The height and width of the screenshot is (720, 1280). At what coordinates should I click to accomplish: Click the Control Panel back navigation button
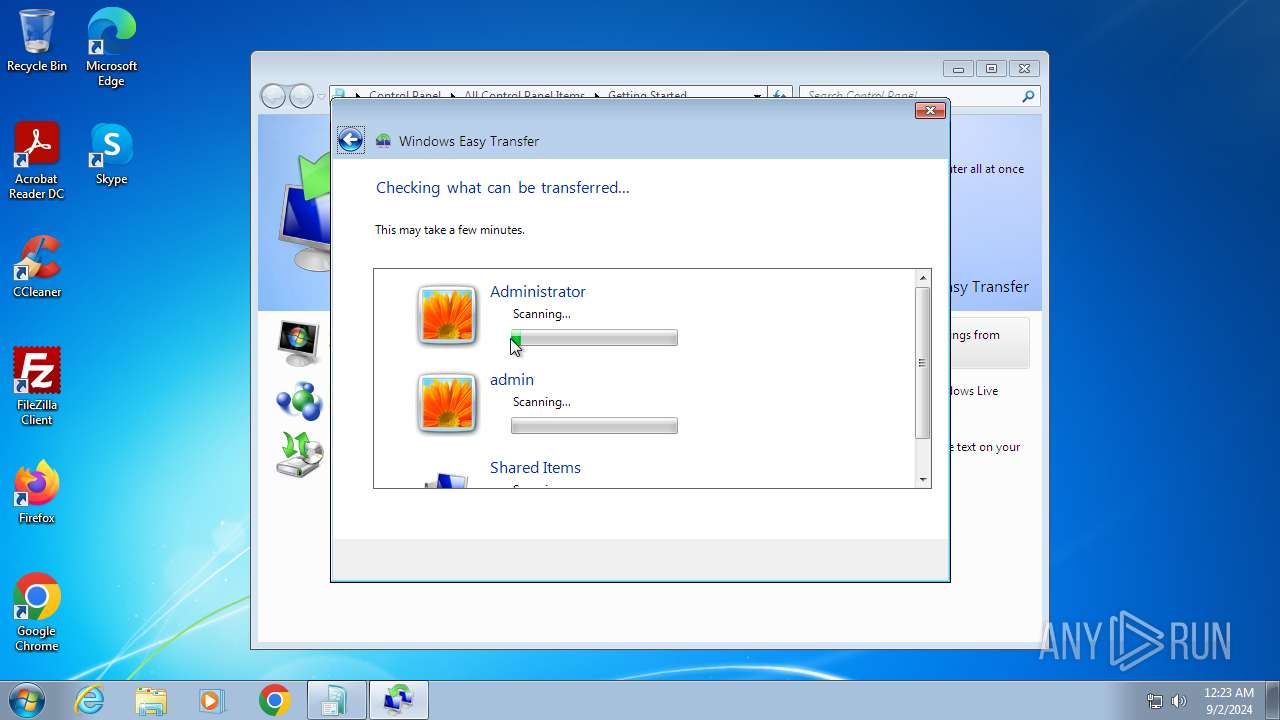pyautogui.click(x=273, y=96)
